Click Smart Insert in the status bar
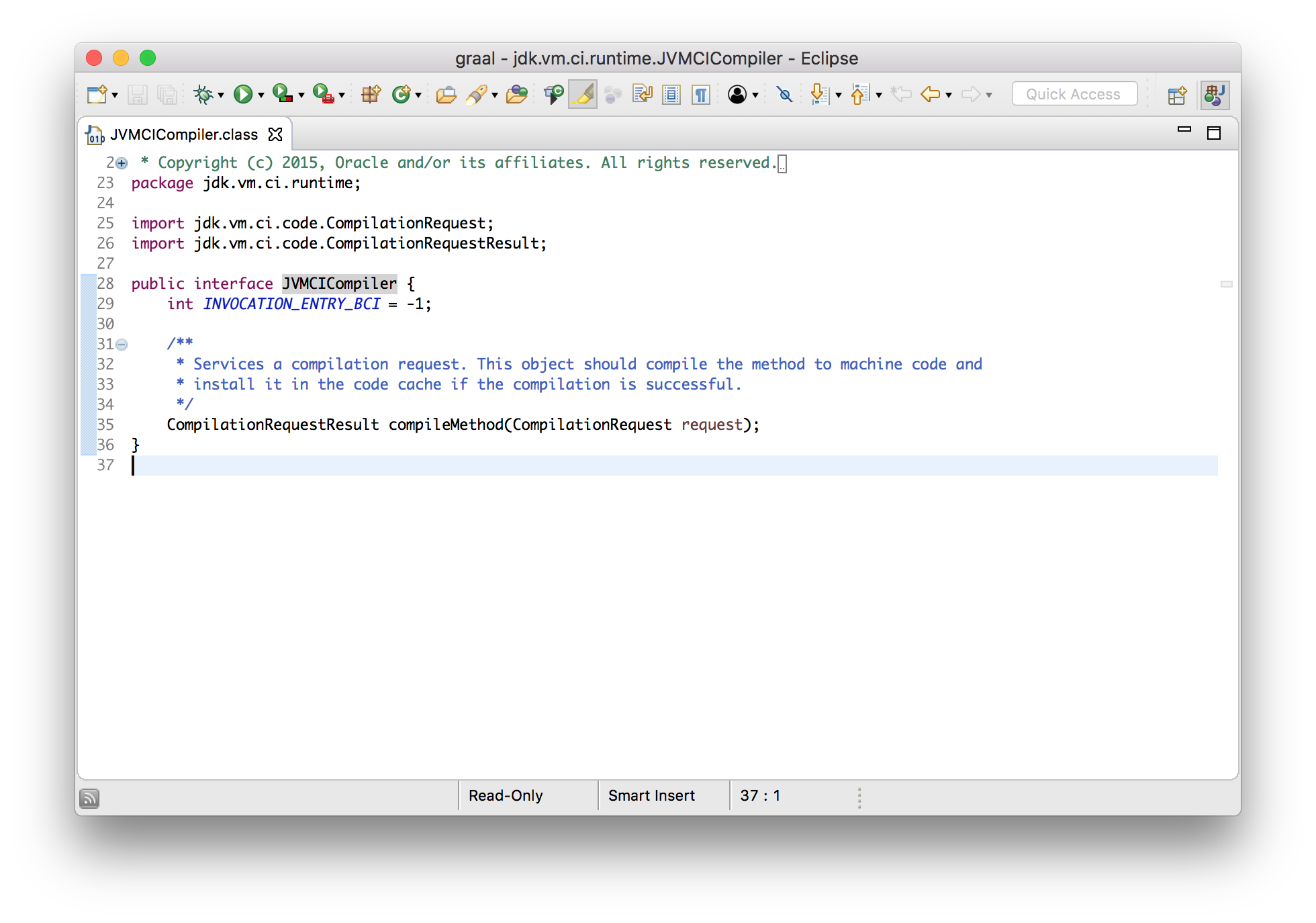This screenshot has width=1316, height=923. point(651,795)
